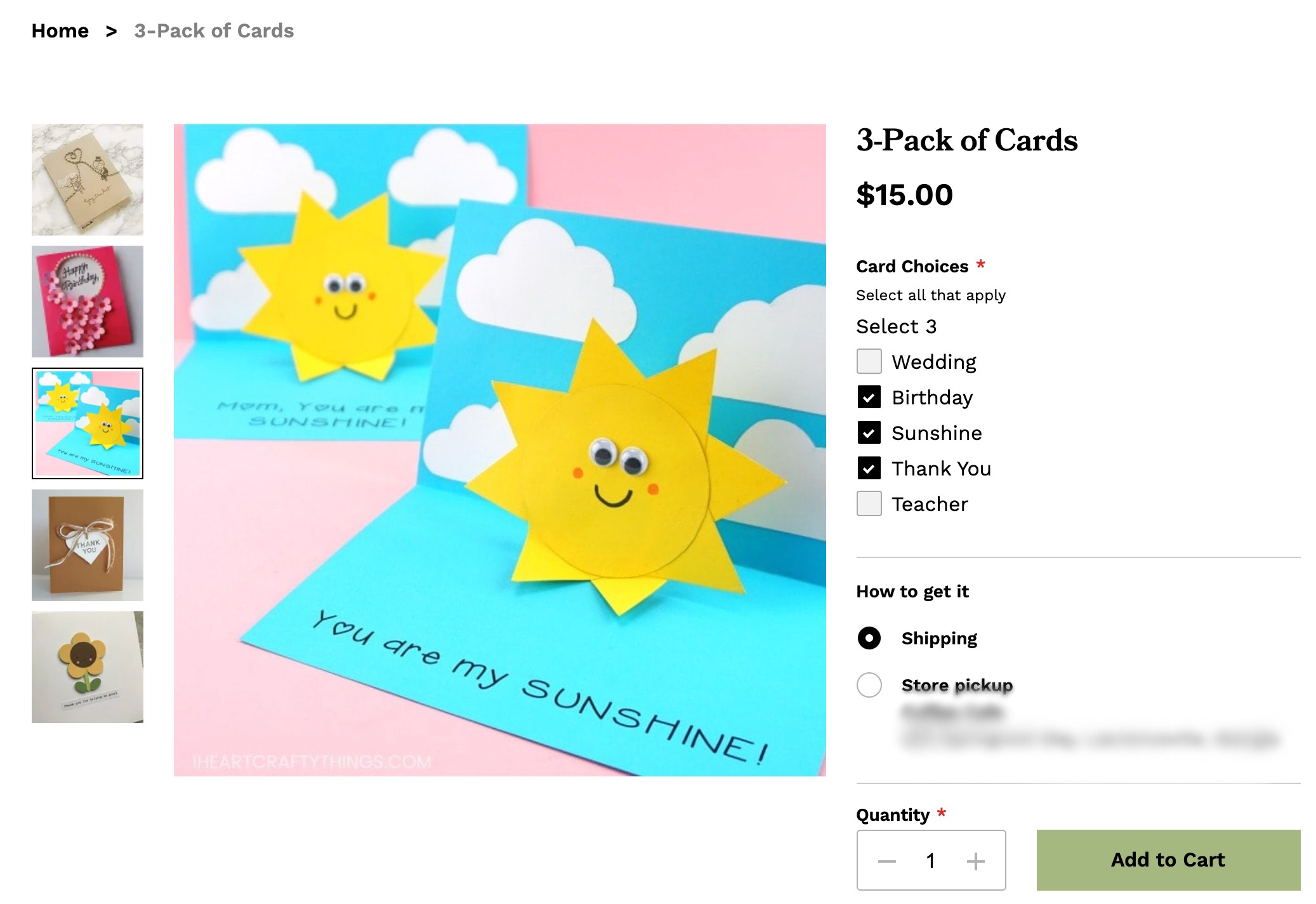View the pink Happy Birthday card thumbnail
Screen dimensions: 1316x904
(88, 302)
